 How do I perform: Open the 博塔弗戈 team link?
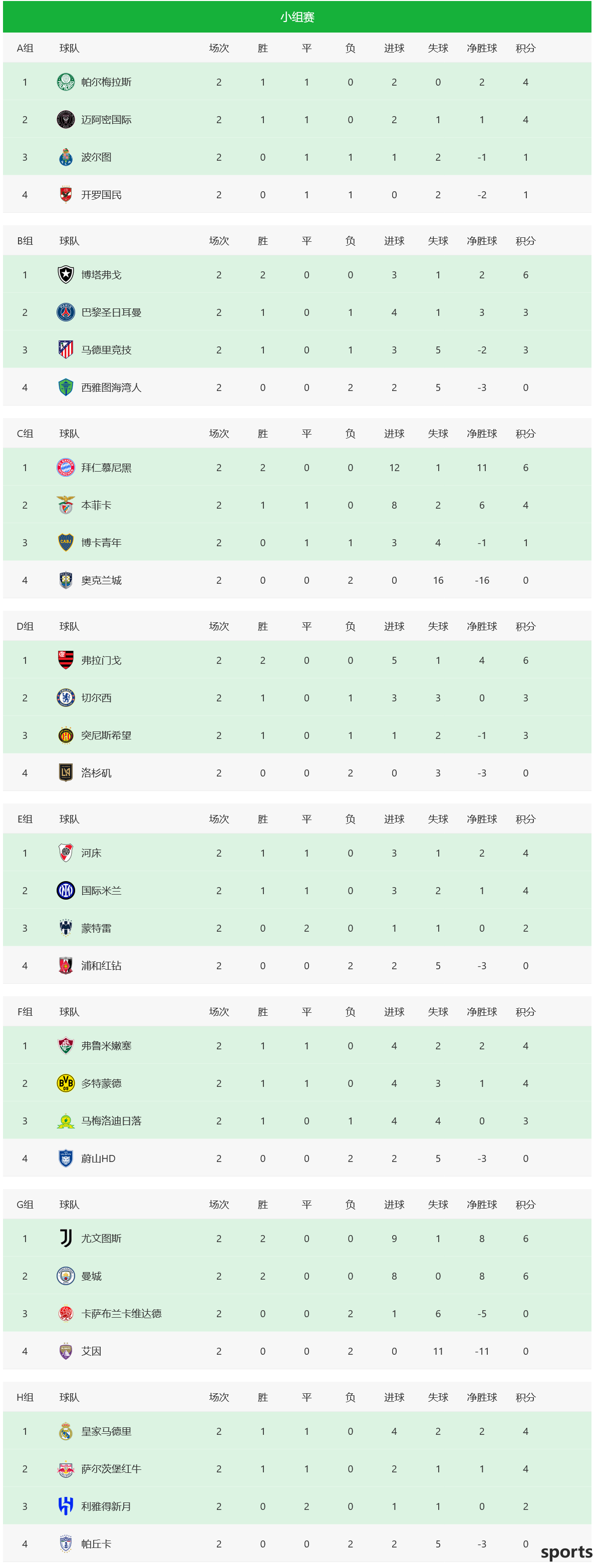pos(101,275)
